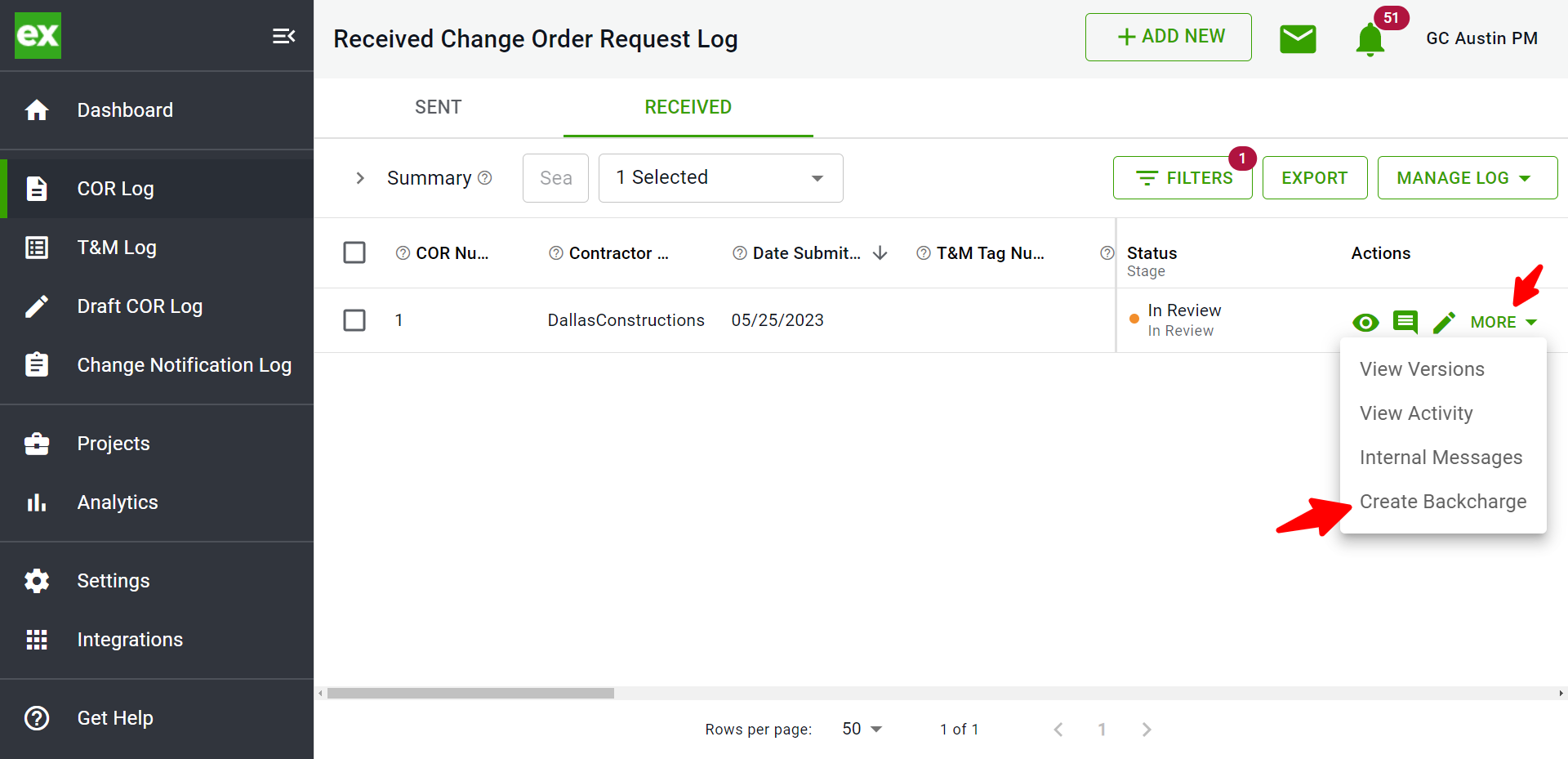
Task: Click the ex logo
Action: (38, 35)
